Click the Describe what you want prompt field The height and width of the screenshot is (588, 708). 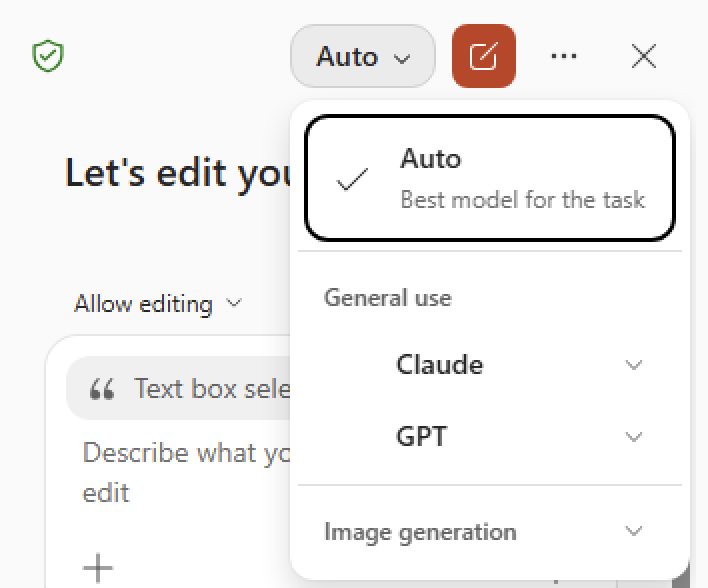(186, 472)
